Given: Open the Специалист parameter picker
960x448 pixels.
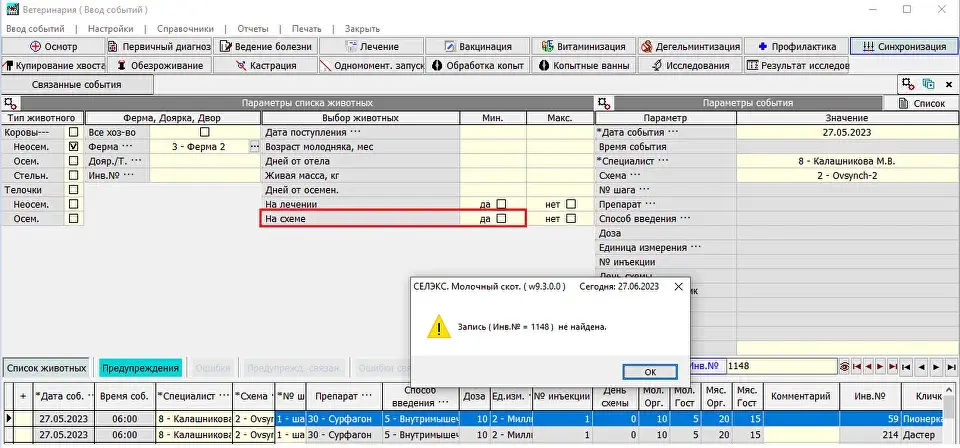Looking at the screenshot, I should click(662, 161).
